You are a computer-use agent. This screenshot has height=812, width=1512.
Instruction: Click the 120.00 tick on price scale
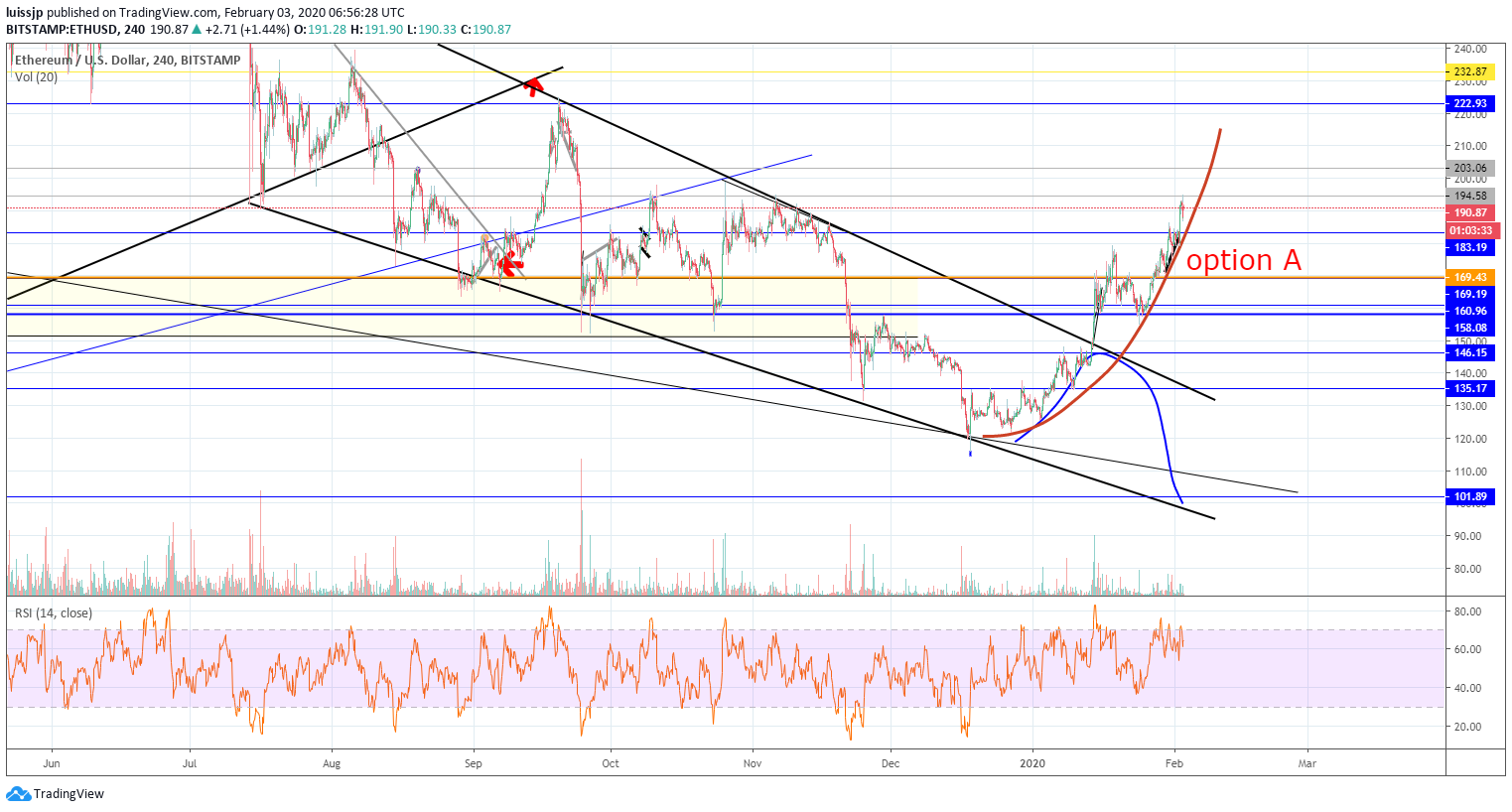[x=1470, y=439]
